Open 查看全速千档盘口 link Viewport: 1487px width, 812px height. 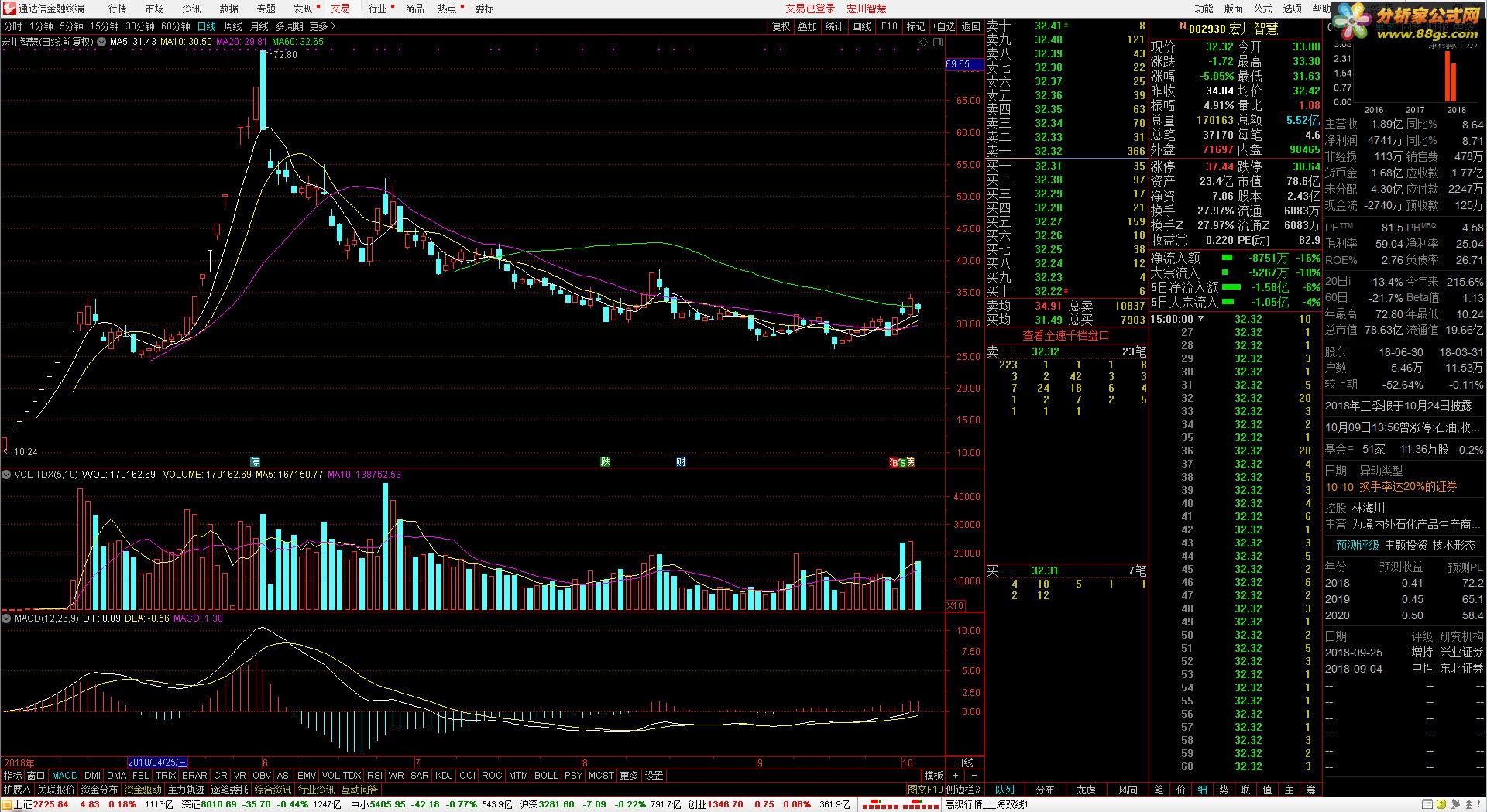tap(1066, 335)
